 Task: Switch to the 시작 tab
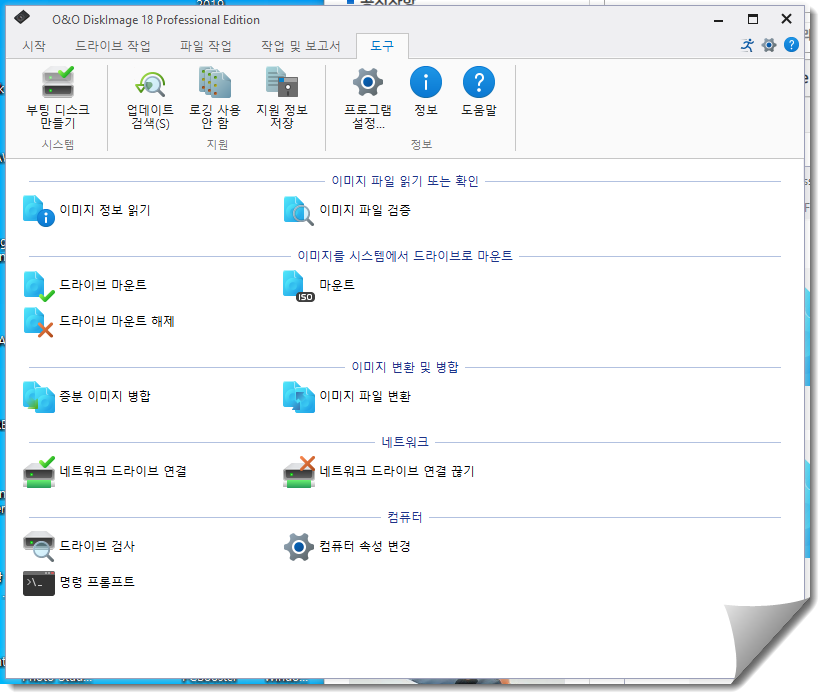[x=34, y=46]
